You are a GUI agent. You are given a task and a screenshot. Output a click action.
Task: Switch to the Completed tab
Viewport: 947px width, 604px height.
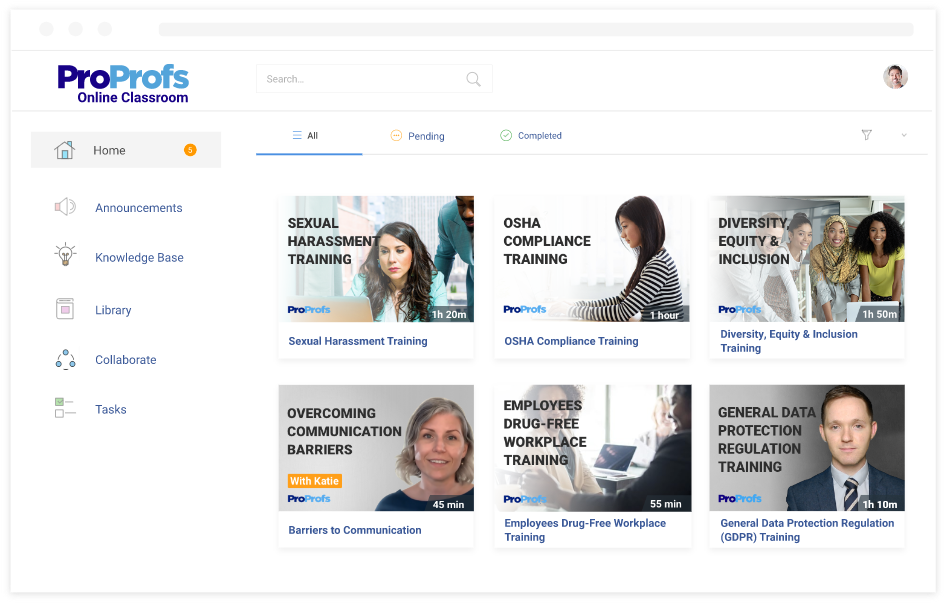[x=531, y=135]
